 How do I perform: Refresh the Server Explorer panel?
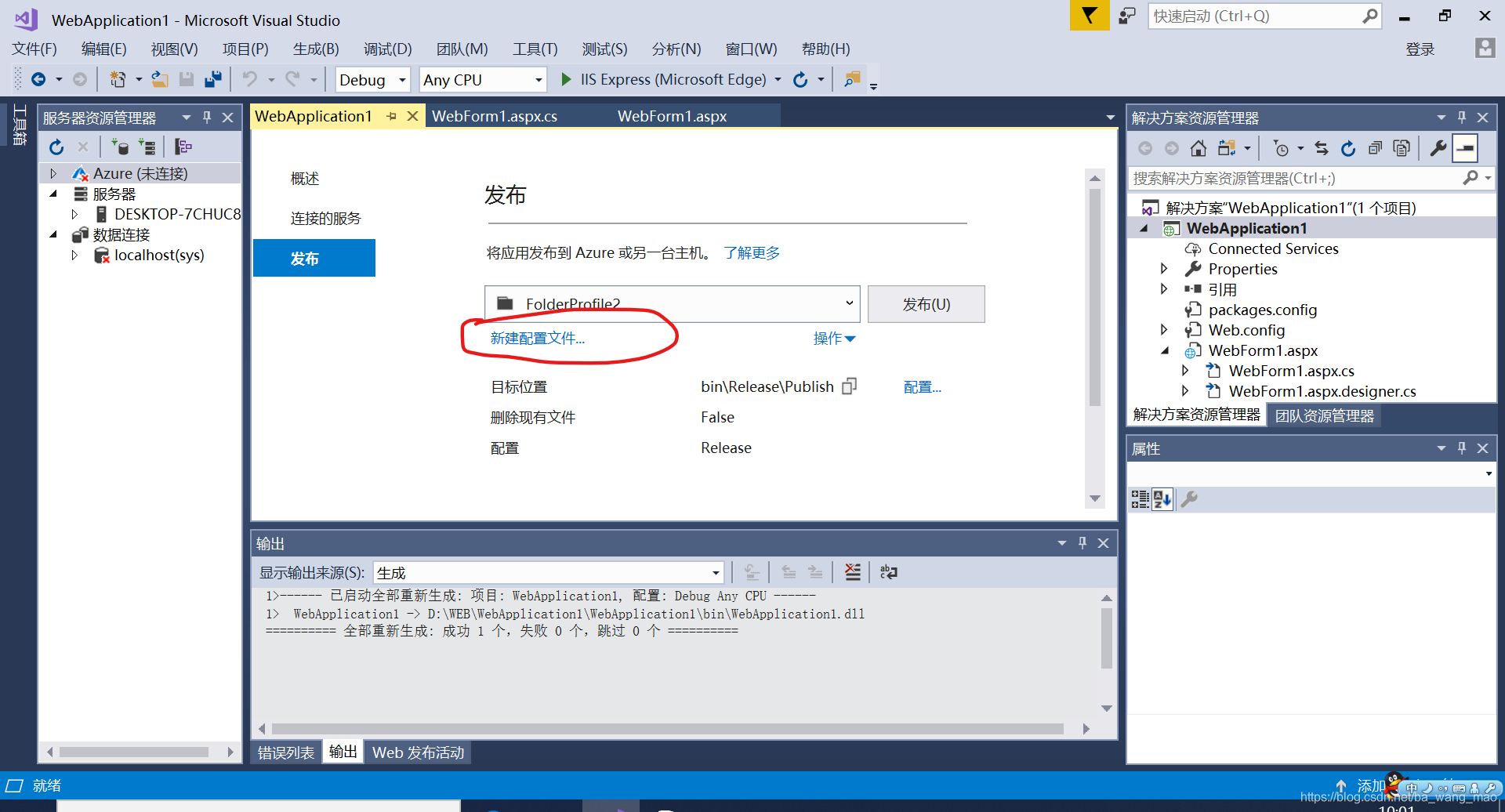(x=56, y=147)
